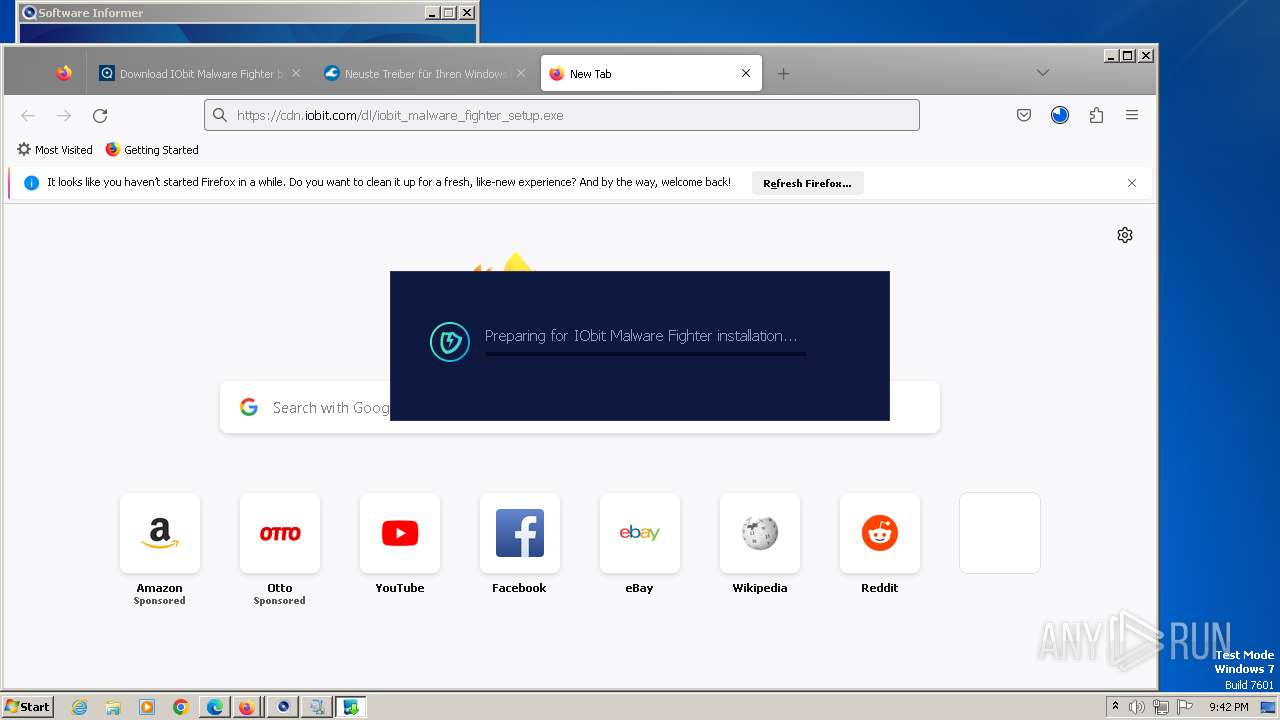Open the volume speaker tray icon
This screenshot has height=720, width=1280.
pyautogui.click(x=1137, y=707)
